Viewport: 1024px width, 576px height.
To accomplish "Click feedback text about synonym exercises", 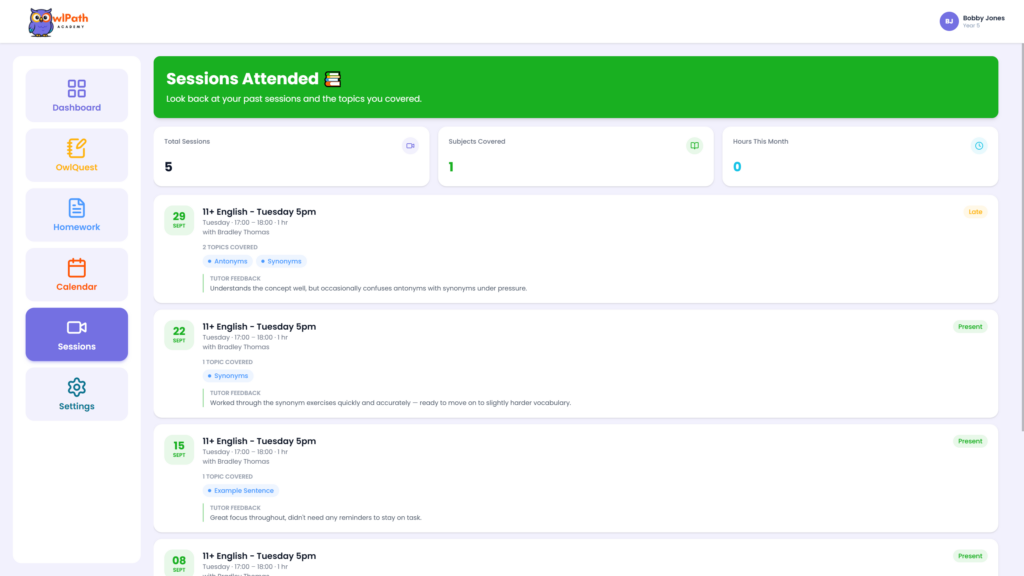I will (x=391, y=403).
